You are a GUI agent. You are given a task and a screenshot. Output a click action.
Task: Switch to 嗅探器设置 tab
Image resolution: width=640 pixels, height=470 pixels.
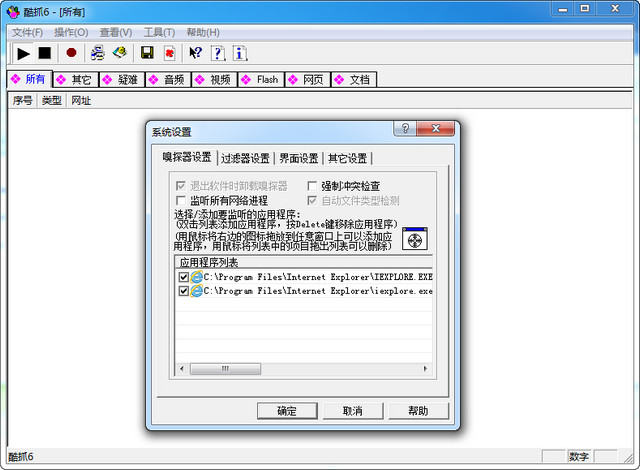tap(187, 157)
